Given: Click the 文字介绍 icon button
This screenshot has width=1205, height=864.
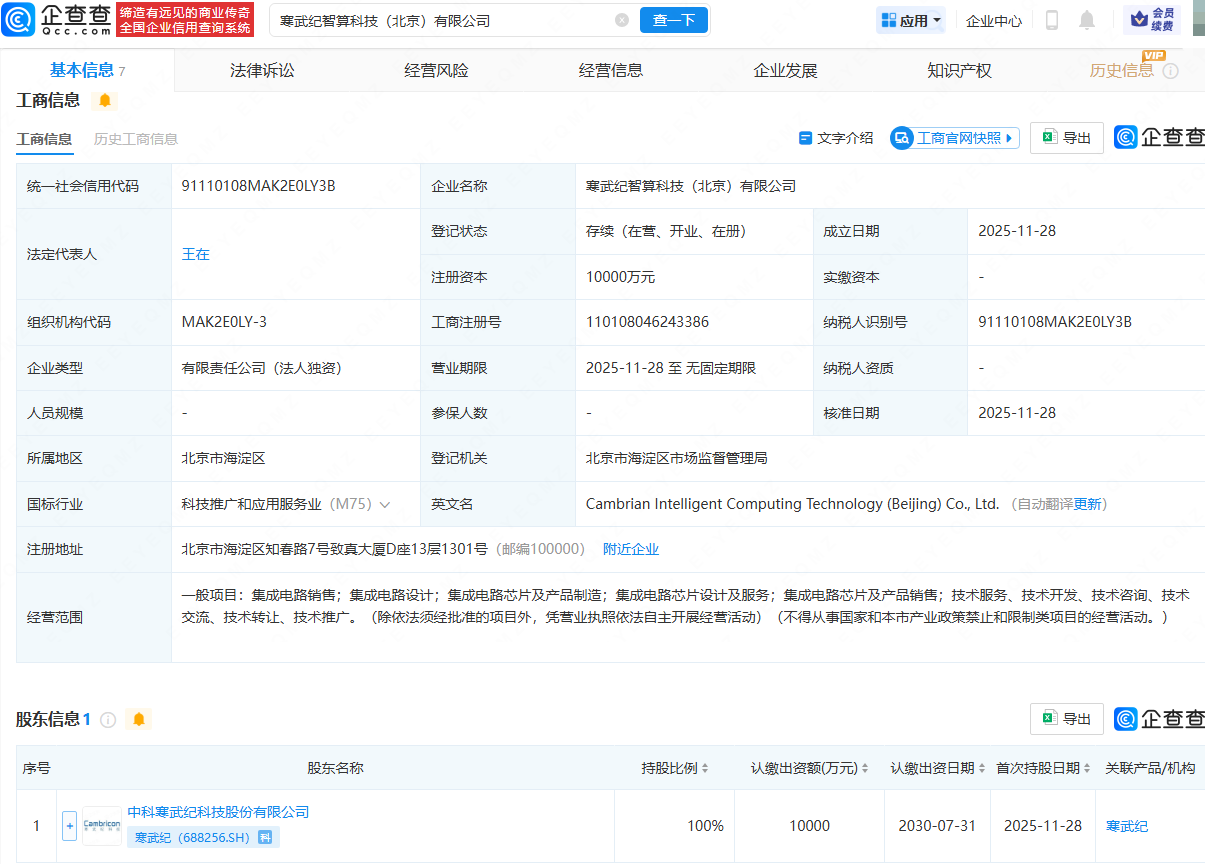Looking at the screenshot, I should point(806,138).
